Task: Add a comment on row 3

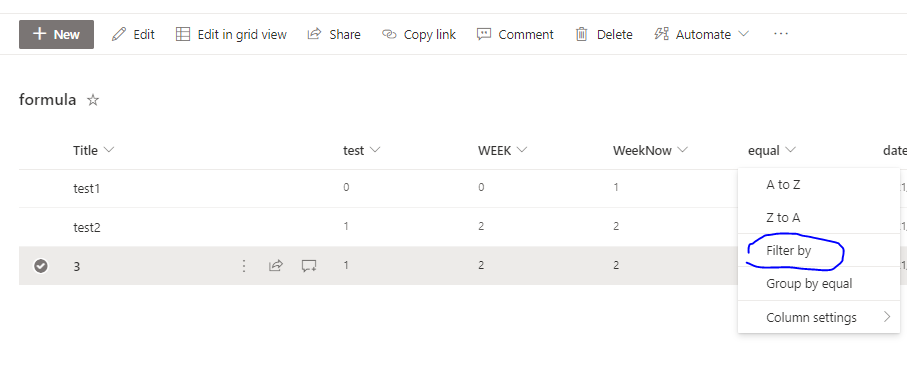Action: point(309,266)
